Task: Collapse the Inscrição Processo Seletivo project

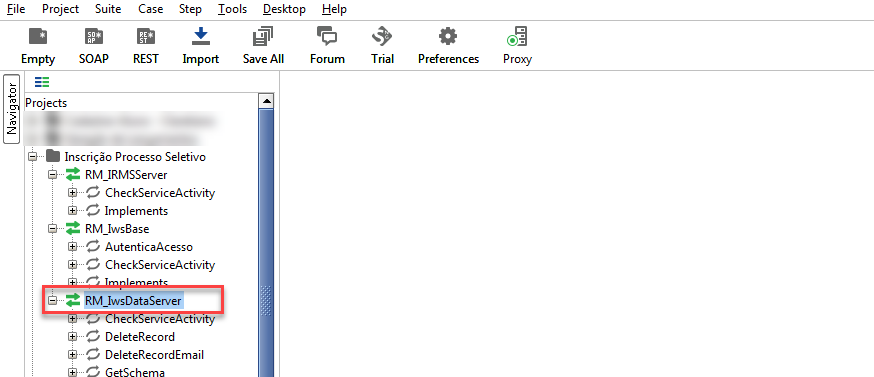Action: tap(32, 157)
